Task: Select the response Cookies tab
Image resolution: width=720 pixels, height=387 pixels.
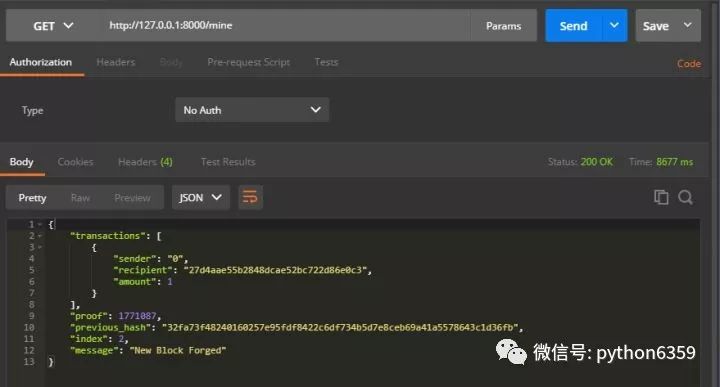Action: (75, 162)
